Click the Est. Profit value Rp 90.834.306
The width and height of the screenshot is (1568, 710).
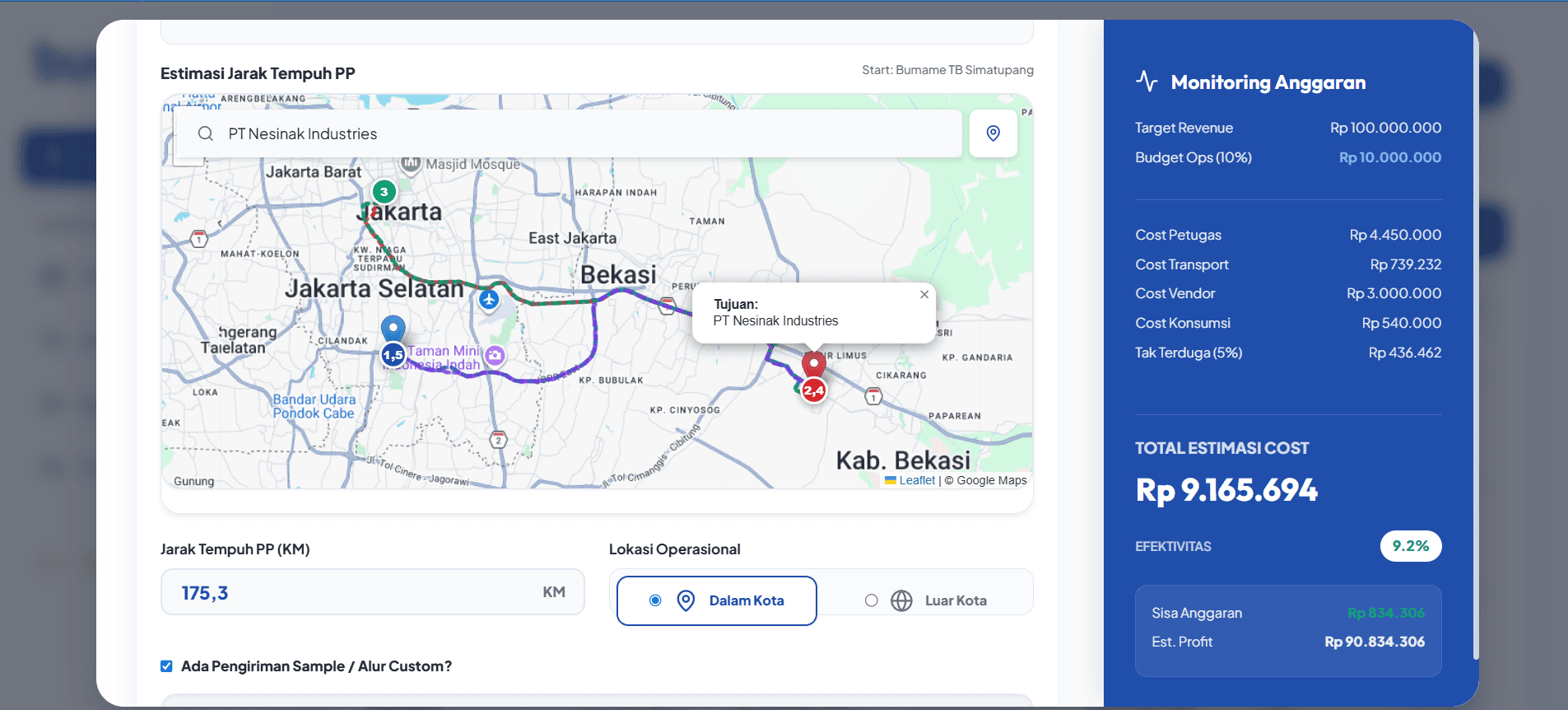pyautogui.click(x=1375, y=642)
